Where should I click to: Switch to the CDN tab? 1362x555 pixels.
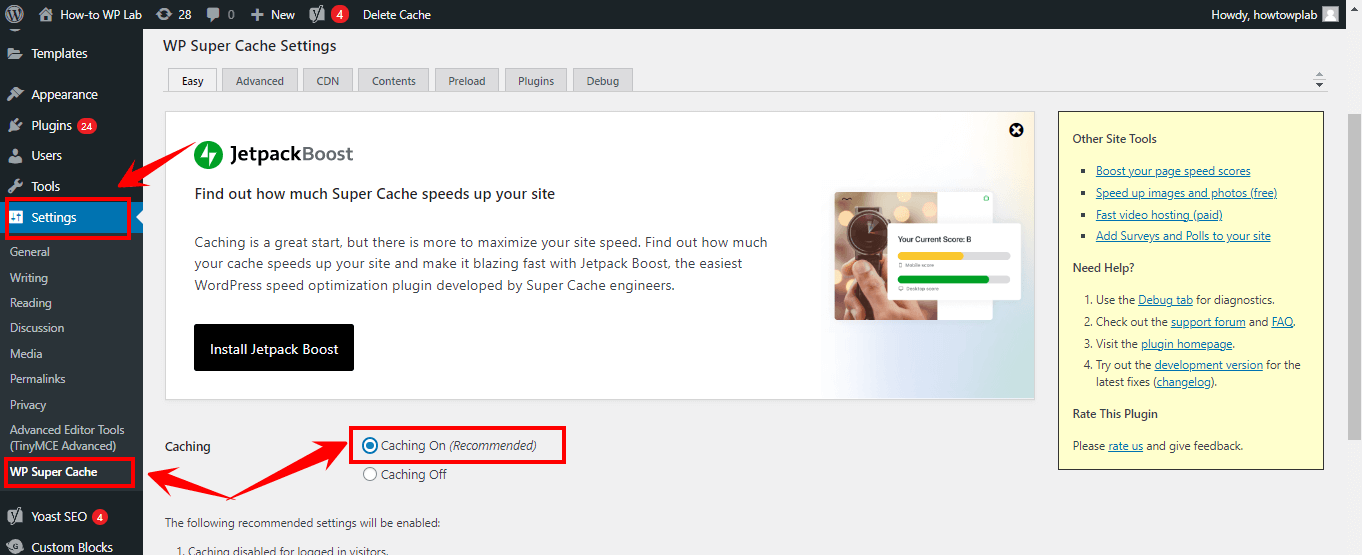coord(328,80)
